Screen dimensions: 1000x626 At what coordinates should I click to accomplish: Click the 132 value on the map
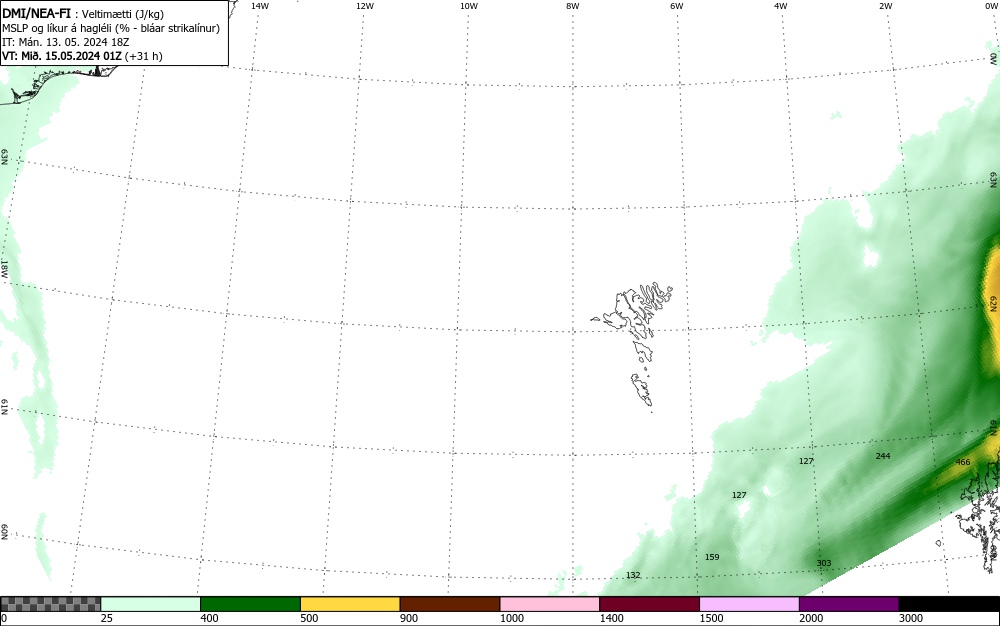[633, 575]
